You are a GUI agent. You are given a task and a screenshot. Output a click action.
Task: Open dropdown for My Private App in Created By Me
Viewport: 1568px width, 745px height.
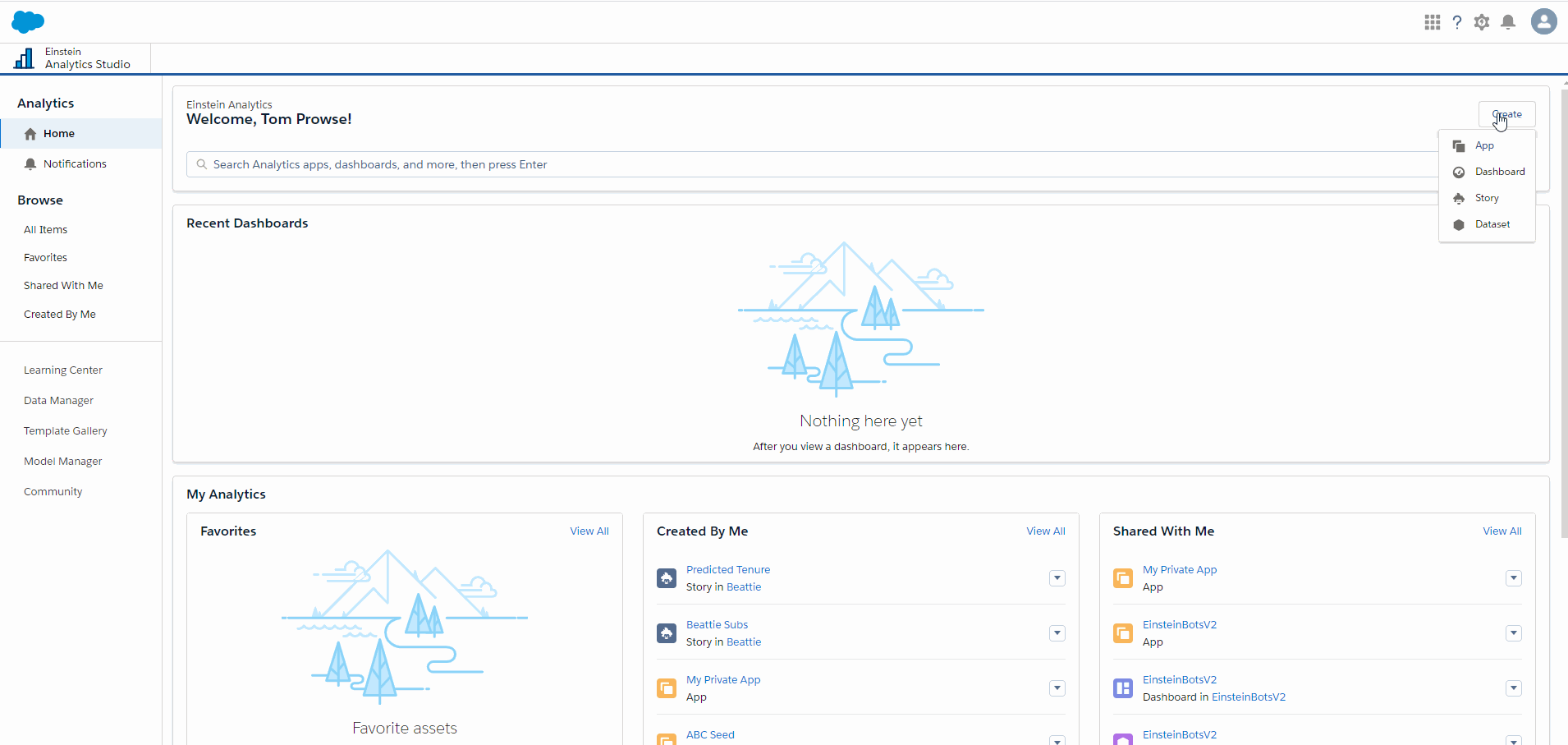click(1057, 688)
